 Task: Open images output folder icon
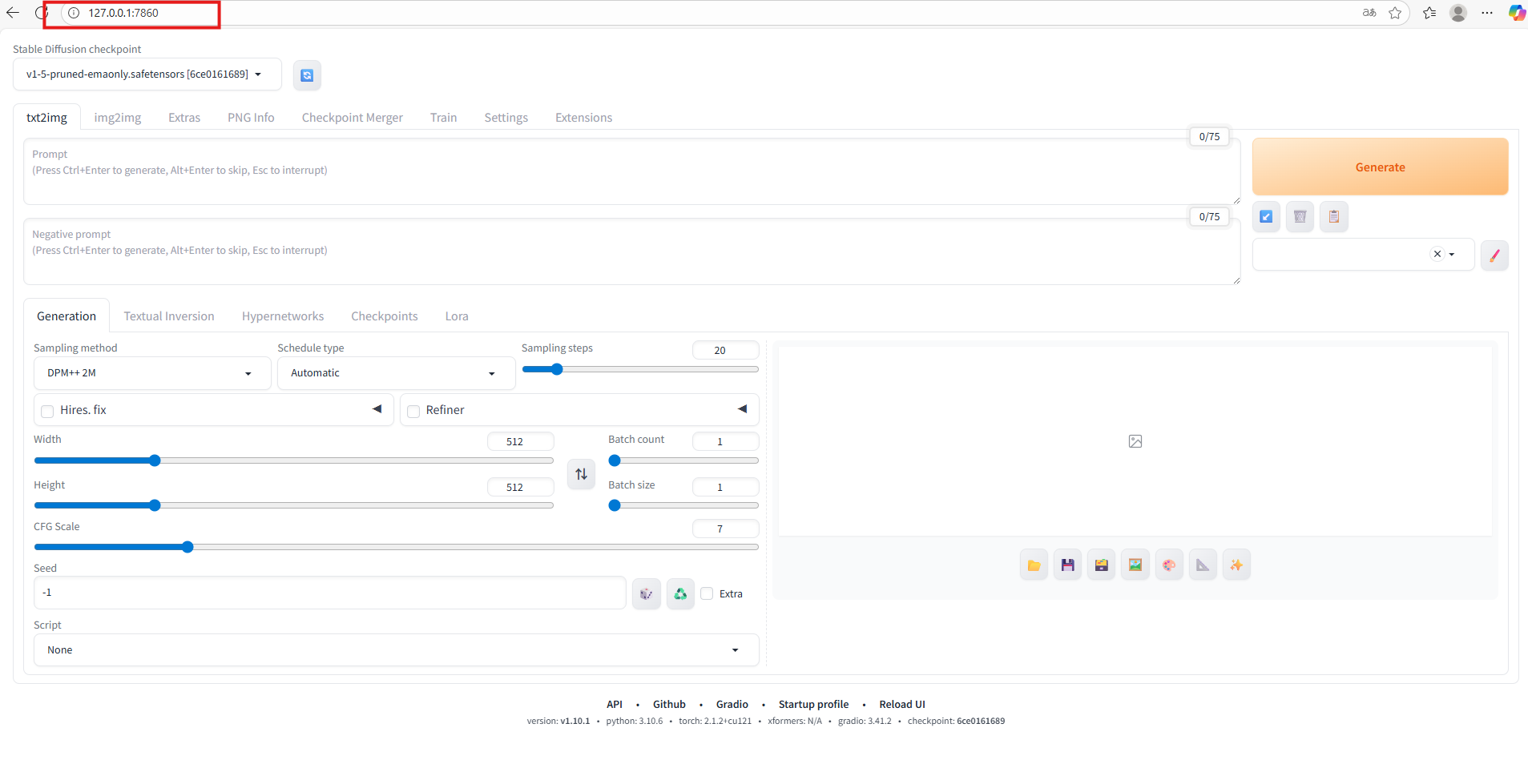1034,565
